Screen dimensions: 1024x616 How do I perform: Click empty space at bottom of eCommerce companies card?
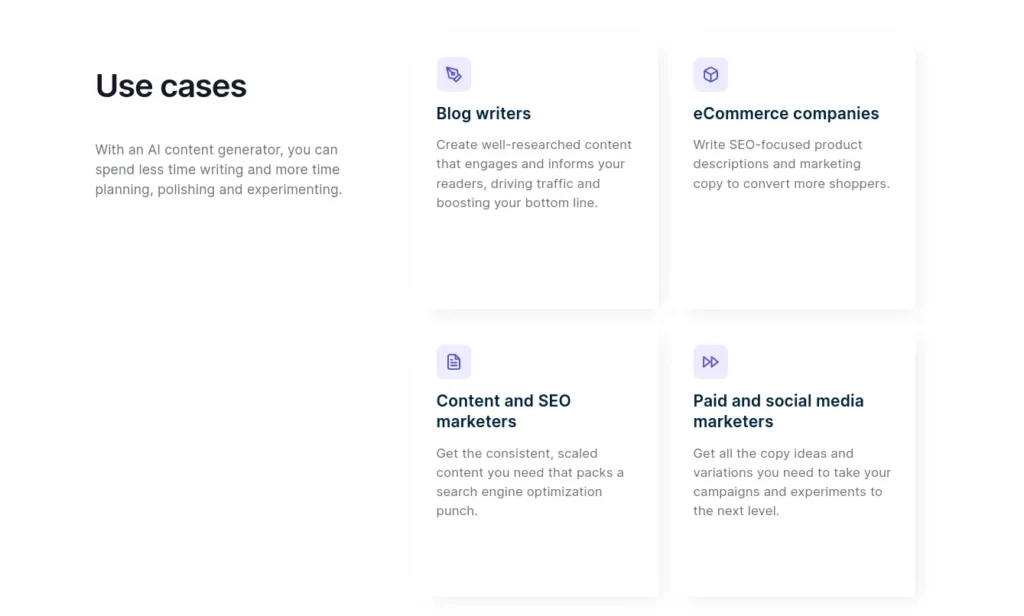pyautogui.click(x=792, y=255)
